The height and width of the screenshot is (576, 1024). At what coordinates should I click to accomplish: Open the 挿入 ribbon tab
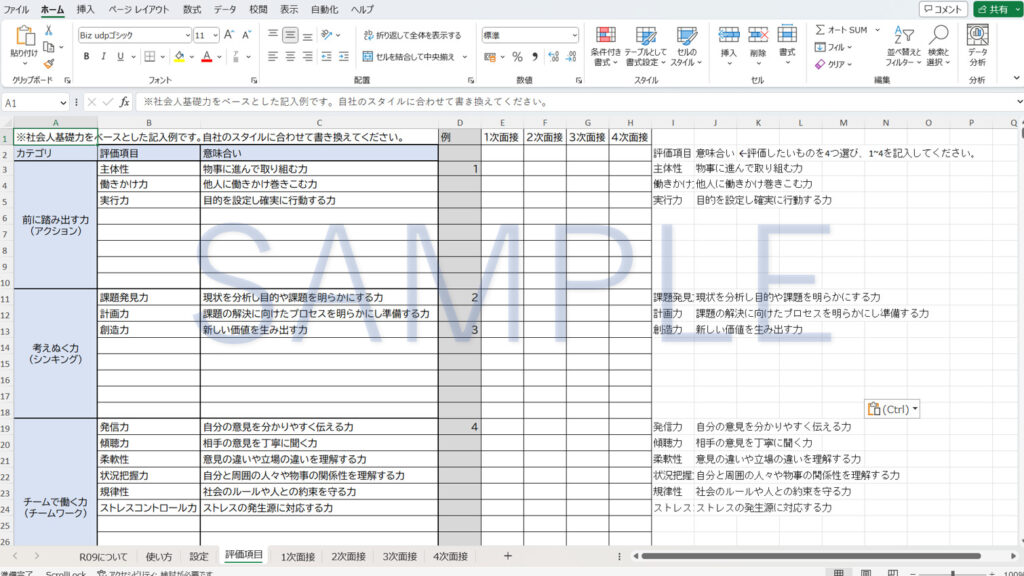86,9
